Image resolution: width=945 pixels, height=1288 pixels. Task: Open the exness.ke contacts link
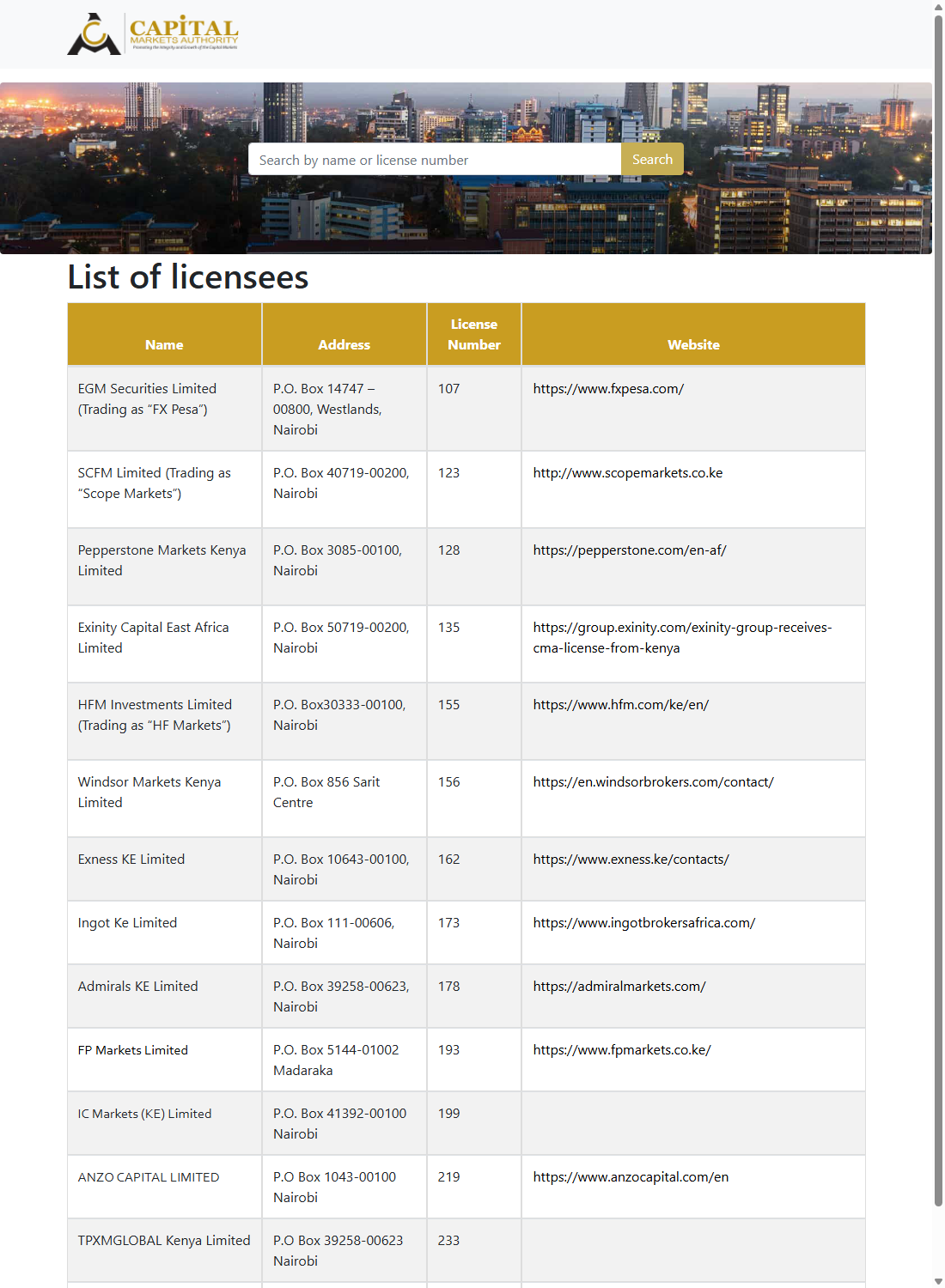pyautogui.click(x=631, y=860)
